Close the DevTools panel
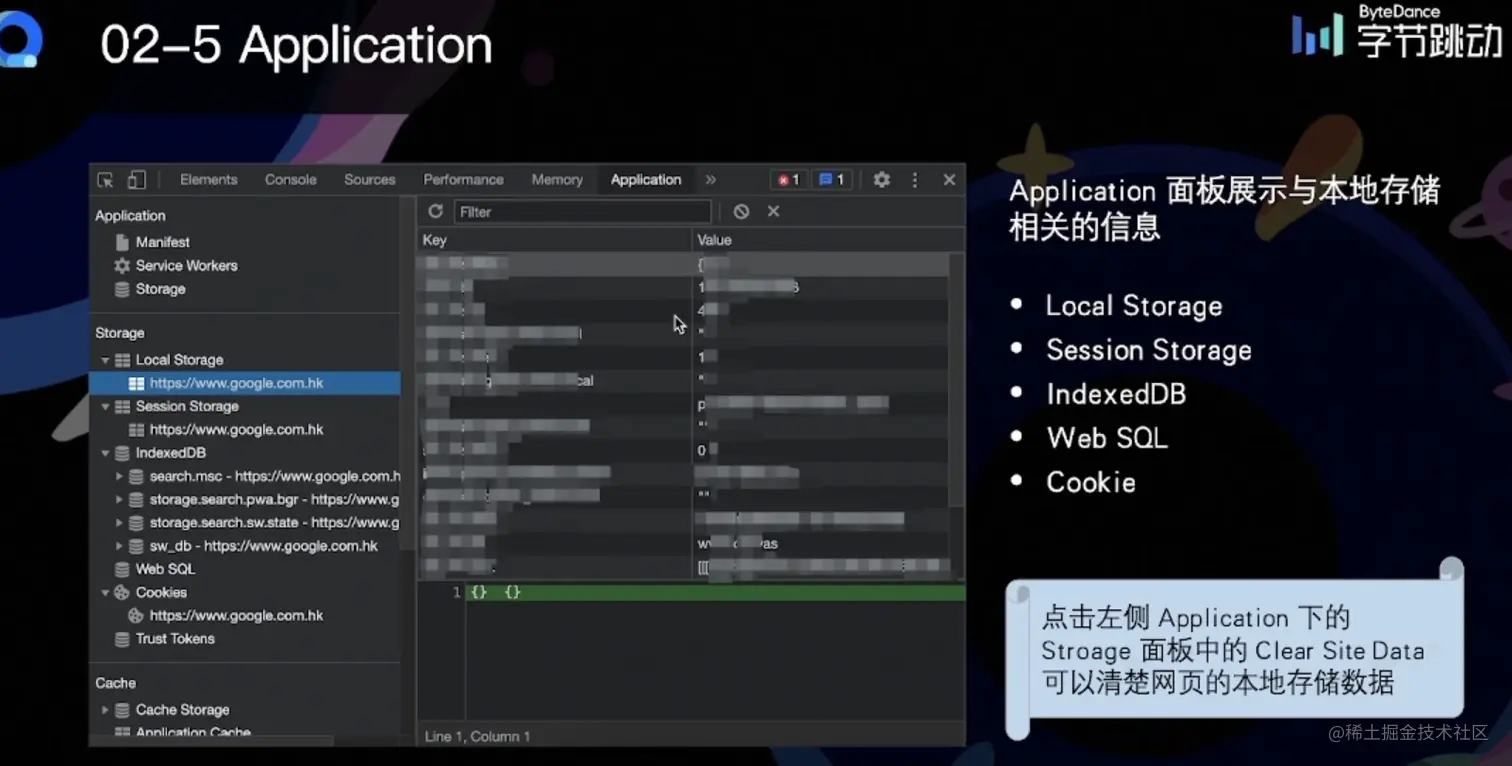This screenshot has width=1512, height=766. click(949, 180)
